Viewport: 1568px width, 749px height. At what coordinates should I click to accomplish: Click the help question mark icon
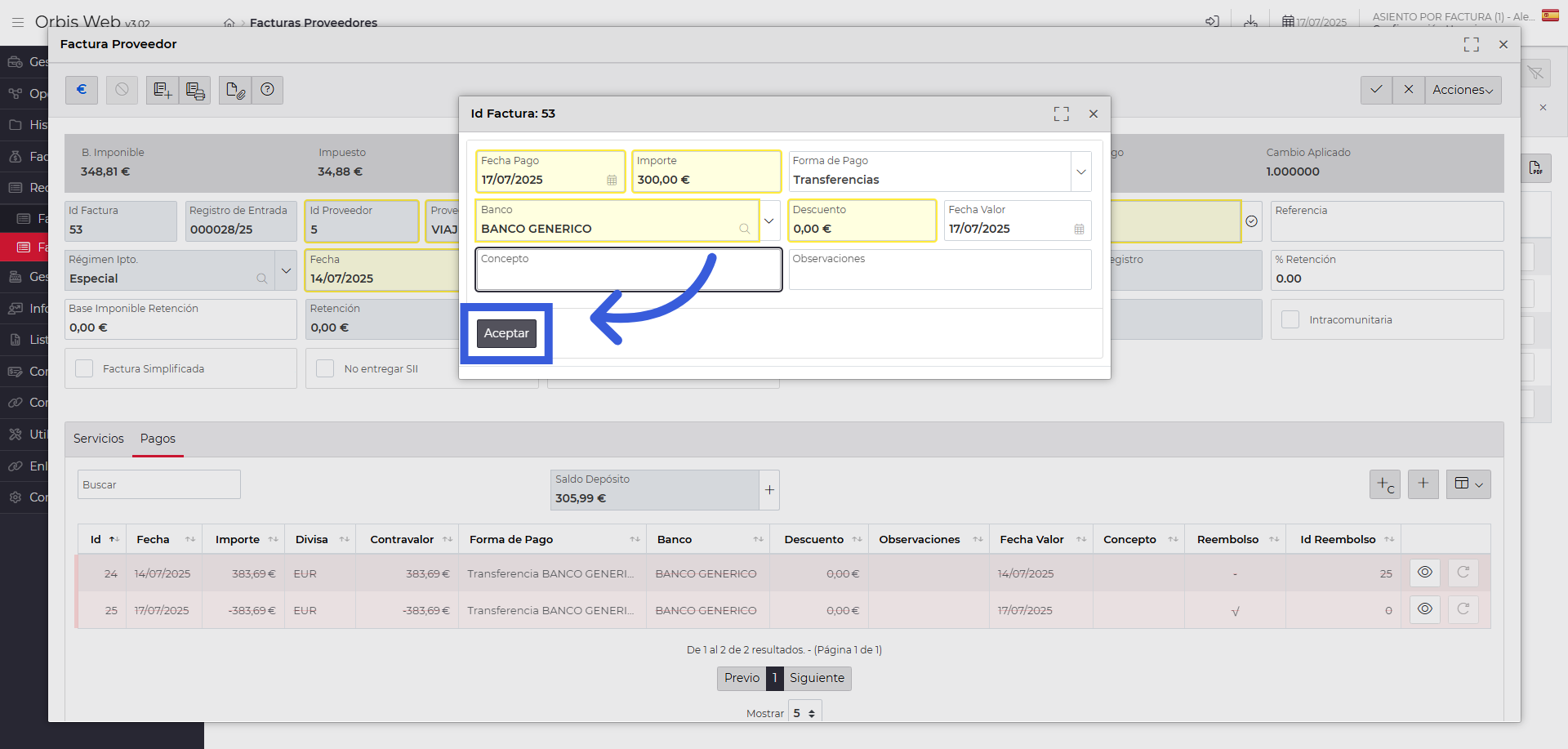pyautogui.click(x=267, y=90)
